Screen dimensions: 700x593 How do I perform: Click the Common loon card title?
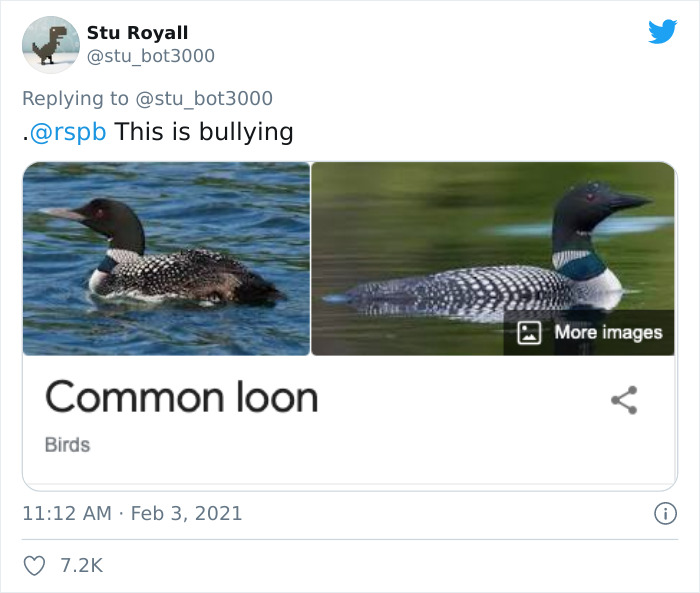point(181,397)
